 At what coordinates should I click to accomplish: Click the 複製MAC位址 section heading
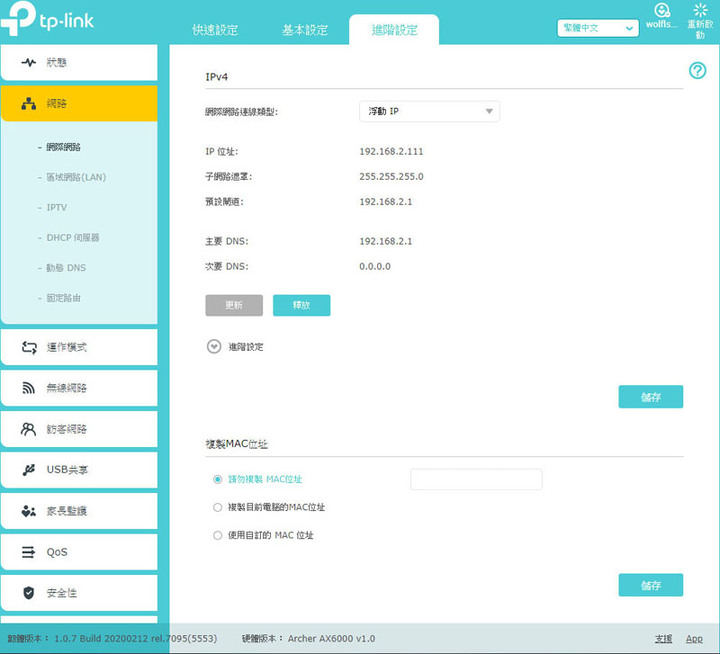(236, 444)
